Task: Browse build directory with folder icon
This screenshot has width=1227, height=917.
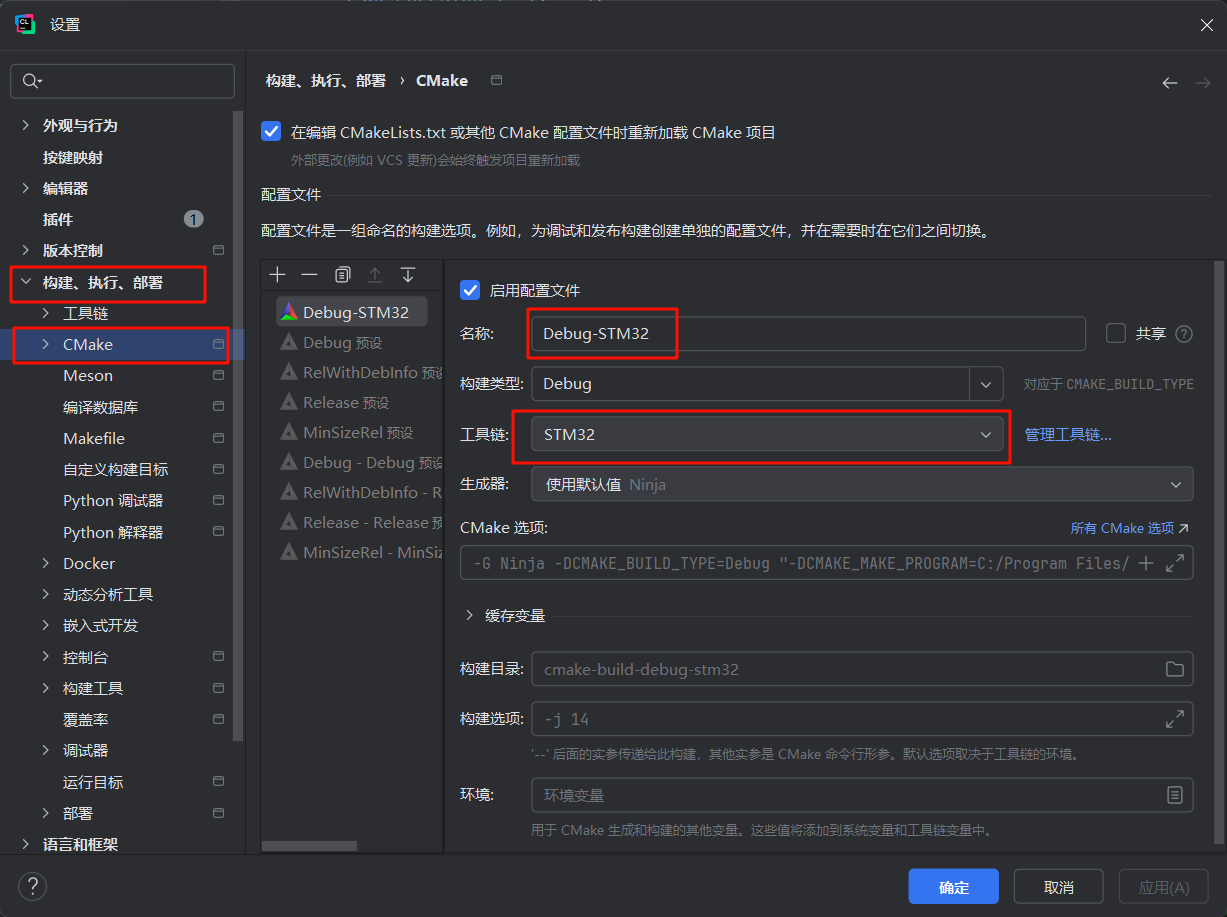Action: tap(1175, 669)
